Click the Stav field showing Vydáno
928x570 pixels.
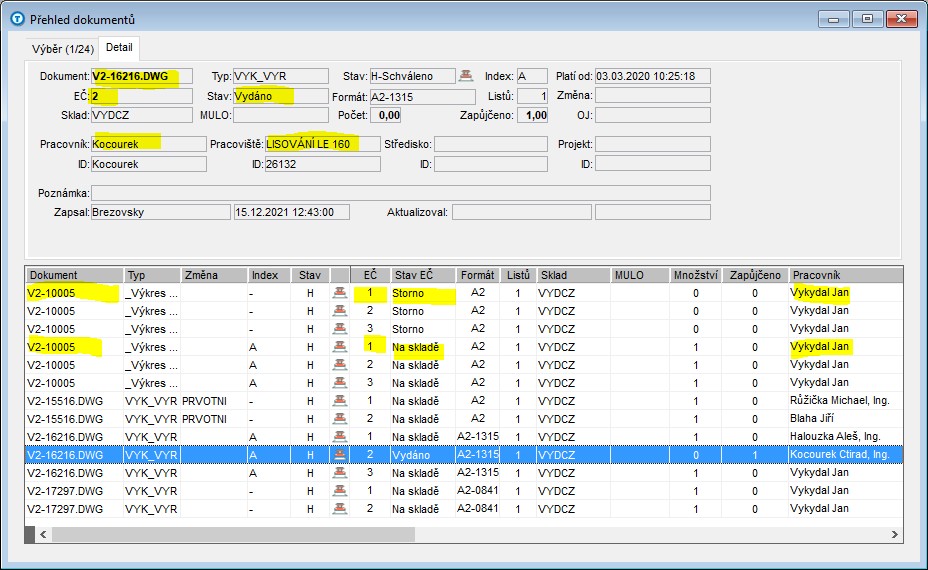[281, 96]
